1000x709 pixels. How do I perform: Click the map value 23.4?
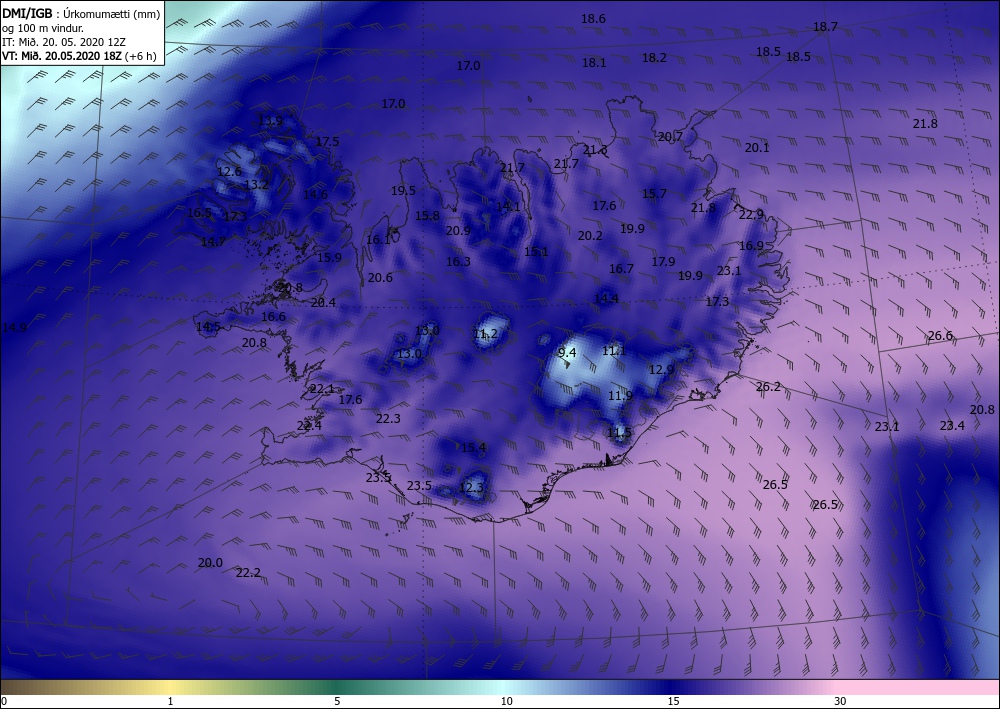pyautogui.click(x=952, y=425)
